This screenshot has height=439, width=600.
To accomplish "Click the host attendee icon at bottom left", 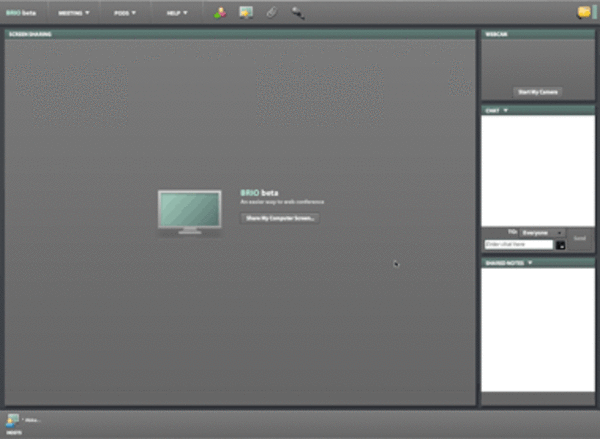I will (x=12, y=420).
